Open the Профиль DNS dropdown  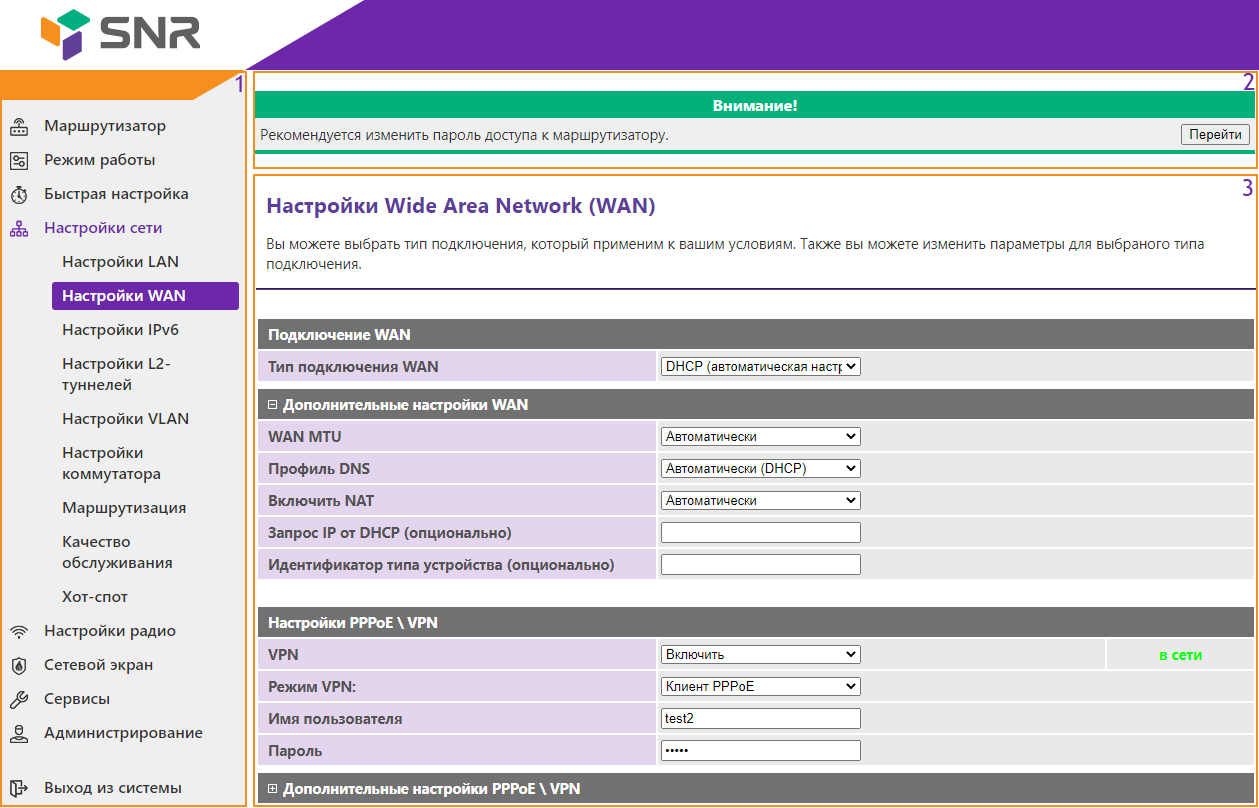pos(760,469)
